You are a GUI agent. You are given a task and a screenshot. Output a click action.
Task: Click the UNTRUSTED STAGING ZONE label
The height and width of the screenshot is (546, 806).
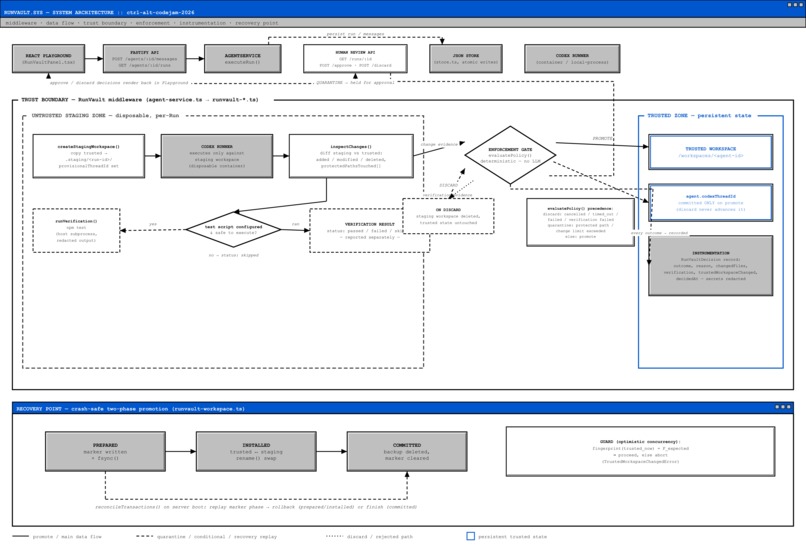pyautogui.click(x=105, y=116)
